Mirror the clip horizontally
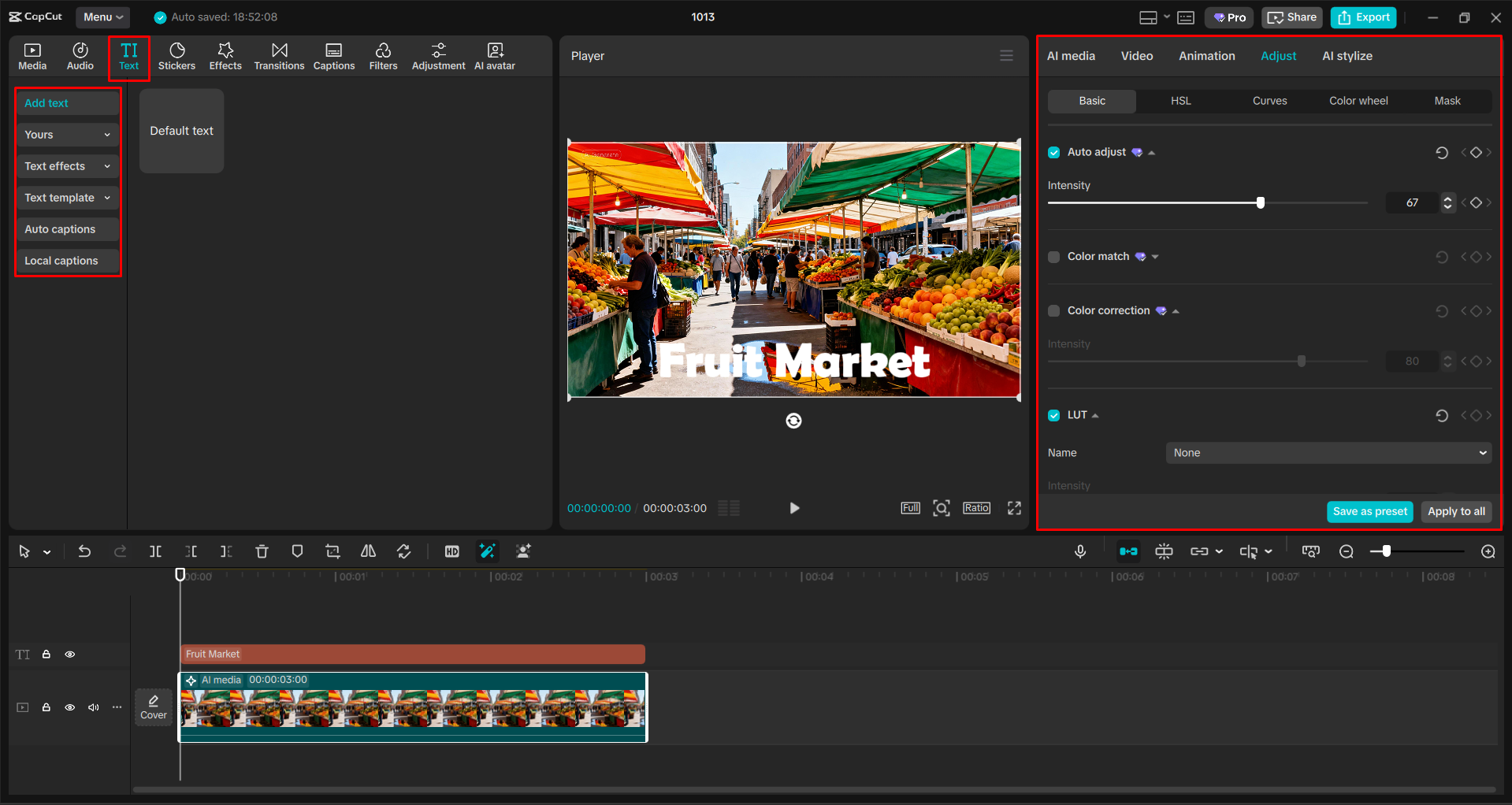 (367, 551)
